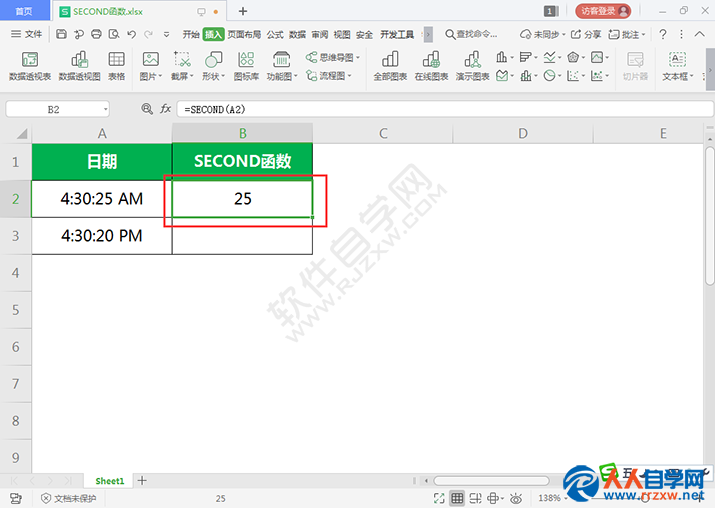Screen dimensions: 715x508
Task: Click the select-all corner triangle
Action: 21,134
